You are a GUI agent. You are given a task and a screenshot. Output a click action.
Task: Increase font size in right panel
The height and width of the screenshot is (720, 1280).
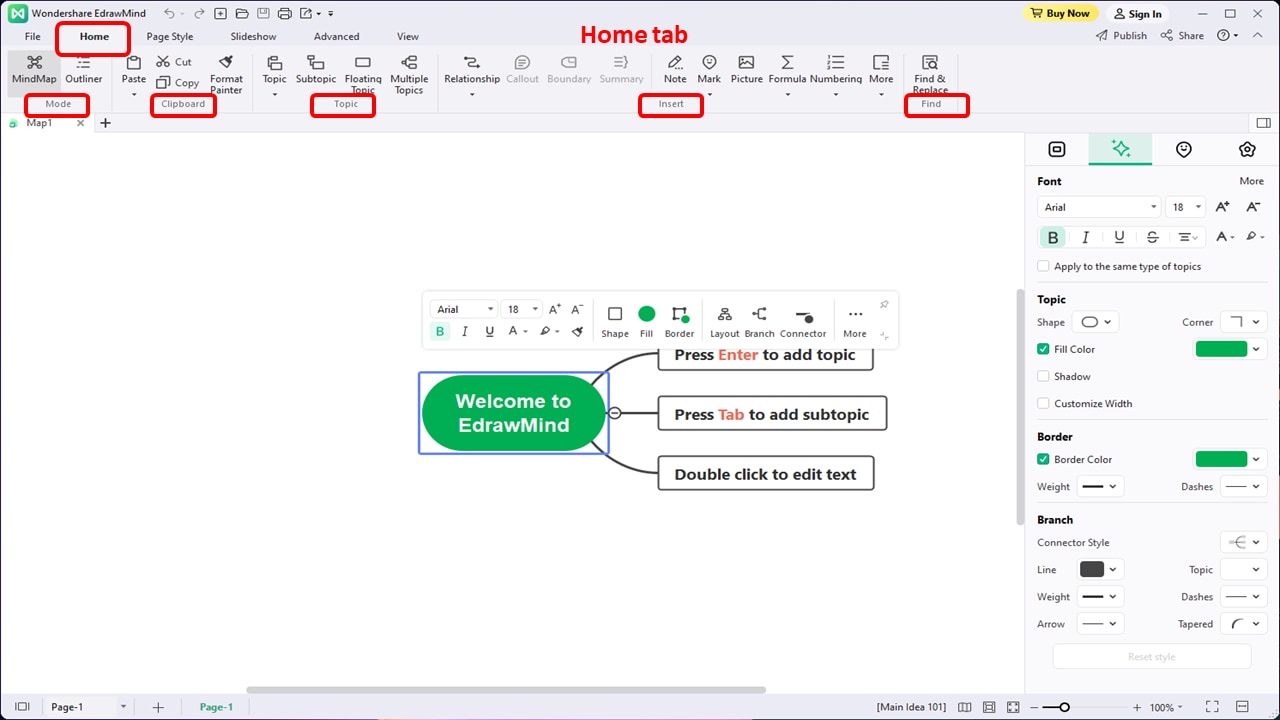point(1222,207)
